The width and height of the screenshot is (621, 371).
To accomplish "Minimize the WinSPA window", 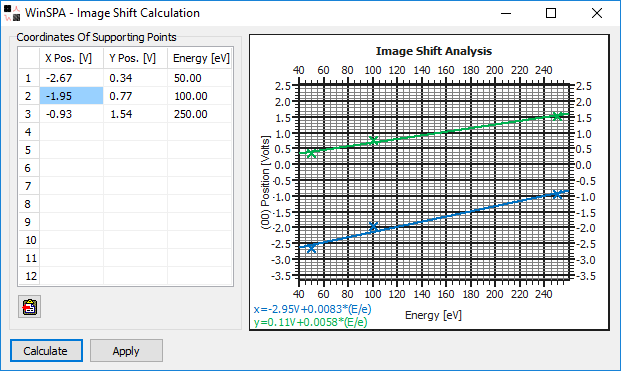I will [x=506, y=13].
